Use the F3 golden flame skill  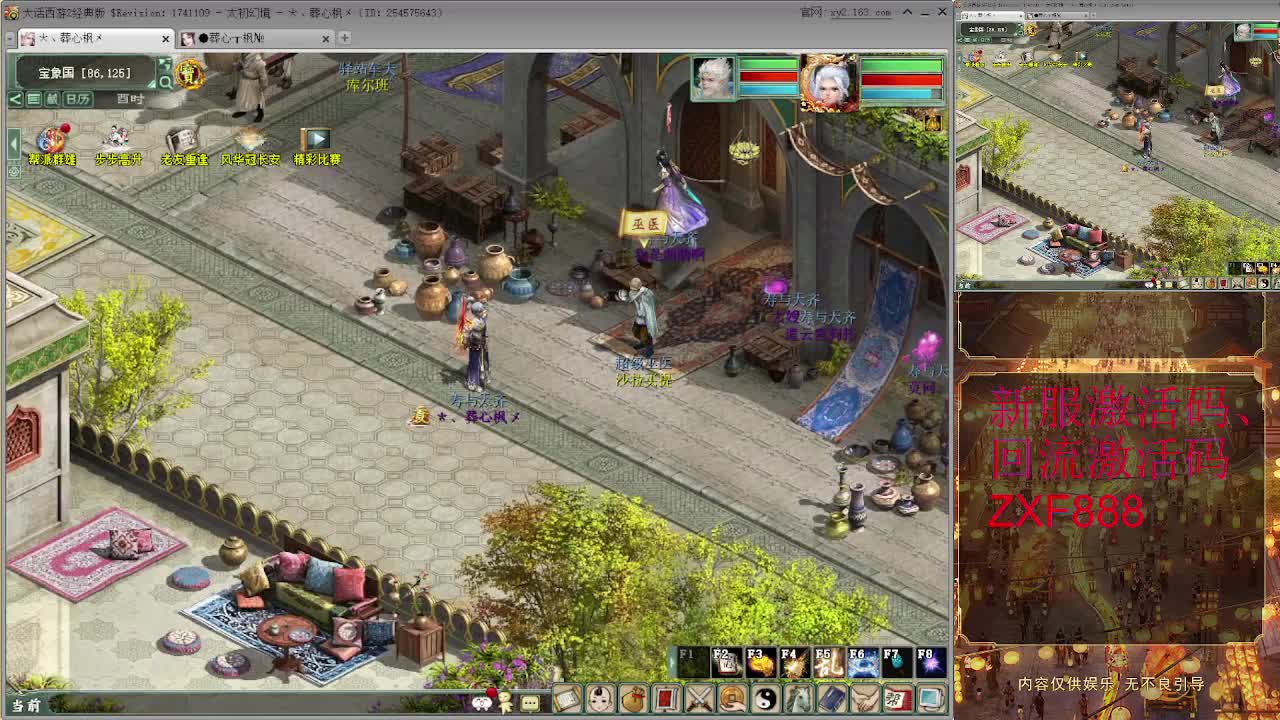tap(759, 662)
